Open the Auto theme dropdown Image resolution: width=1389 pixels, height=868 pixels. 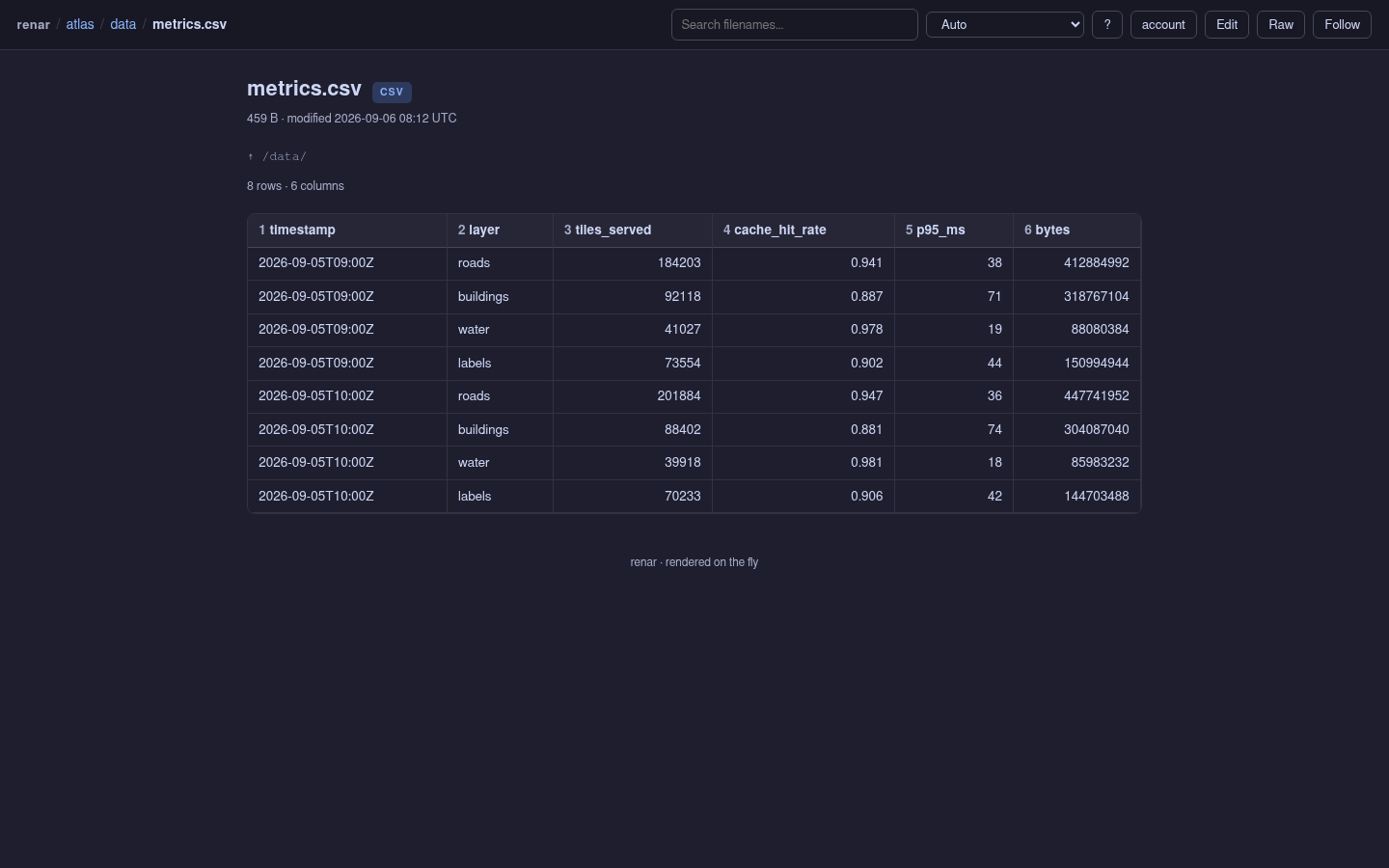click(x=1005, y=25)
